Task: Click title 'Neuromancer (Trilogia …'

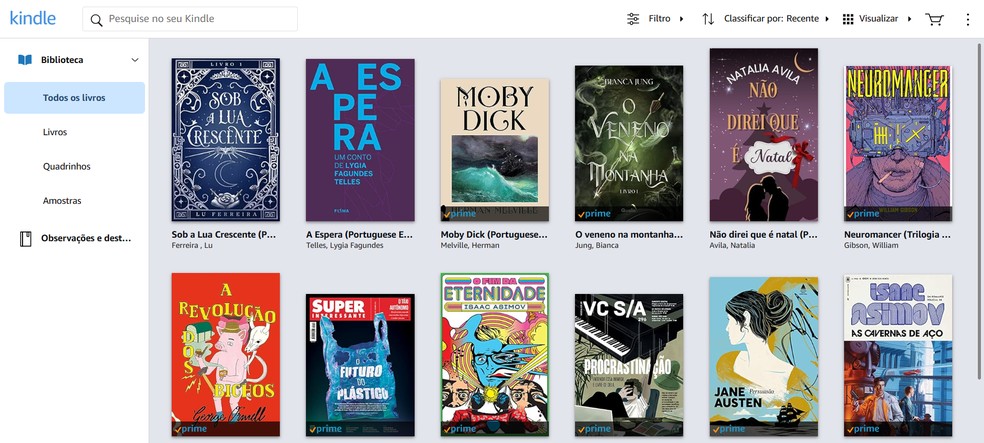Action: (x=897, y=235)
